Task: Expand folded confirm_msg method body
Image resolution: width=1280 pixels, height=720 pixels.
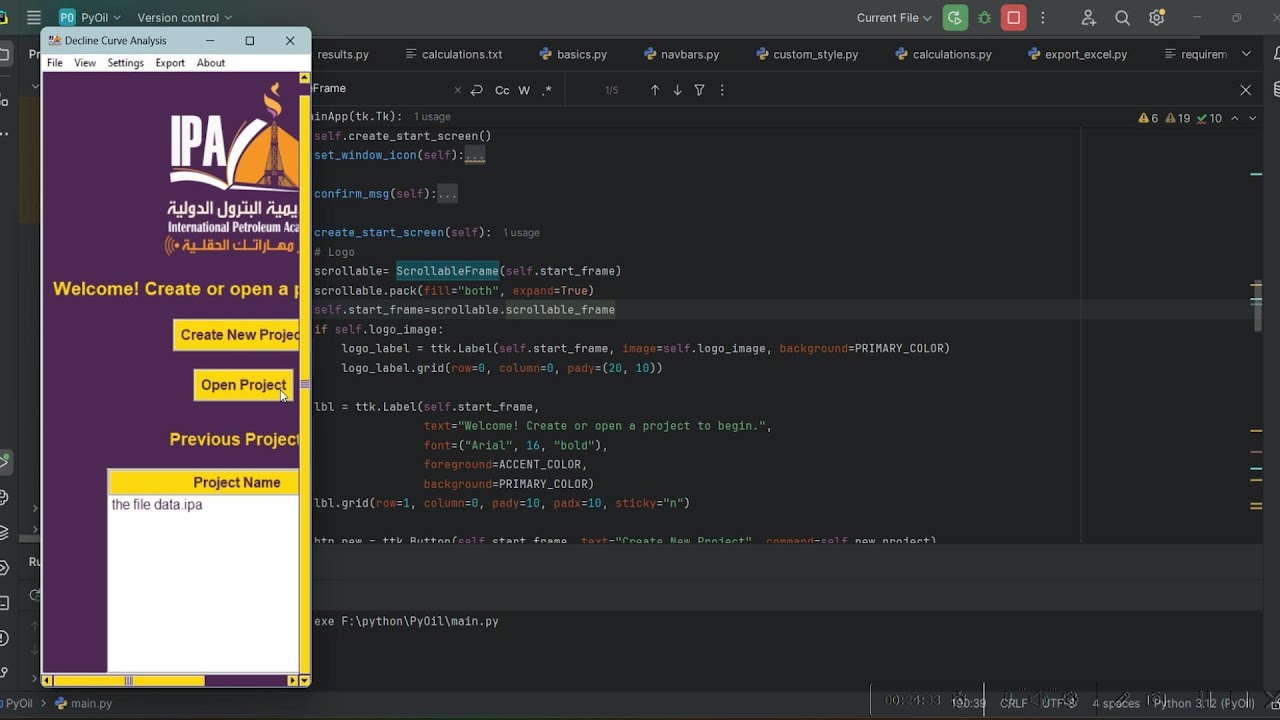Action: [446, 194]
